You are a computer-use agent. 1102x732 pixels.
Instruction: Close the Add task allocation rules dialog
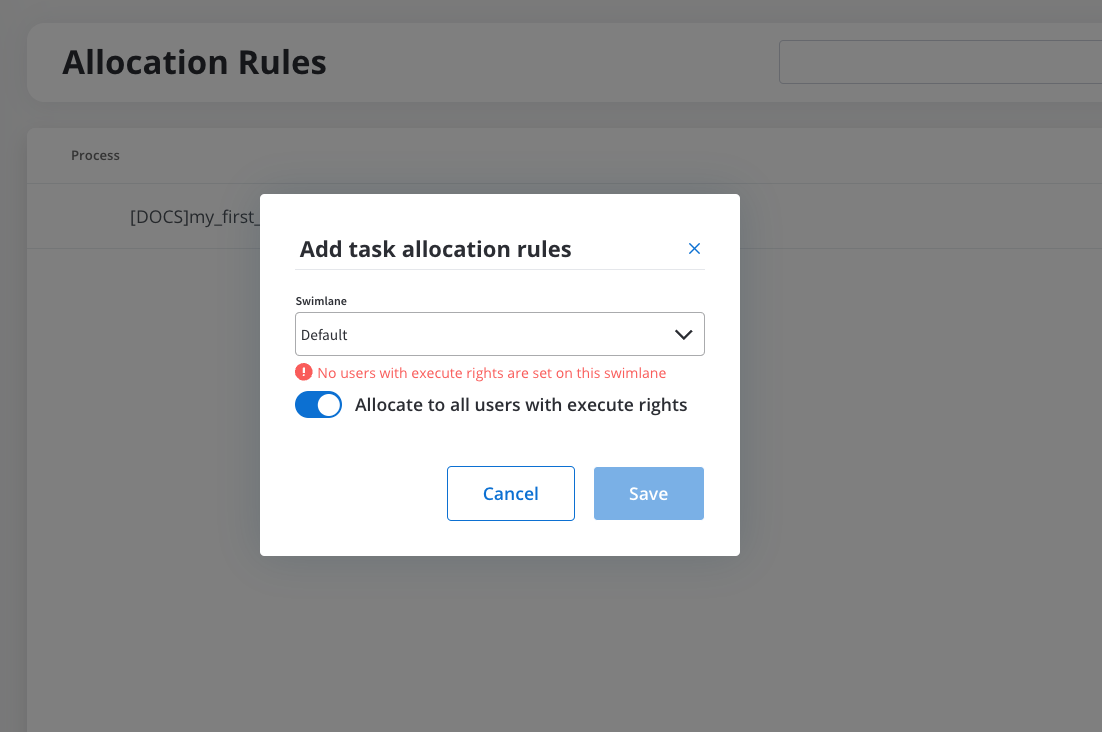pos(694,249)
